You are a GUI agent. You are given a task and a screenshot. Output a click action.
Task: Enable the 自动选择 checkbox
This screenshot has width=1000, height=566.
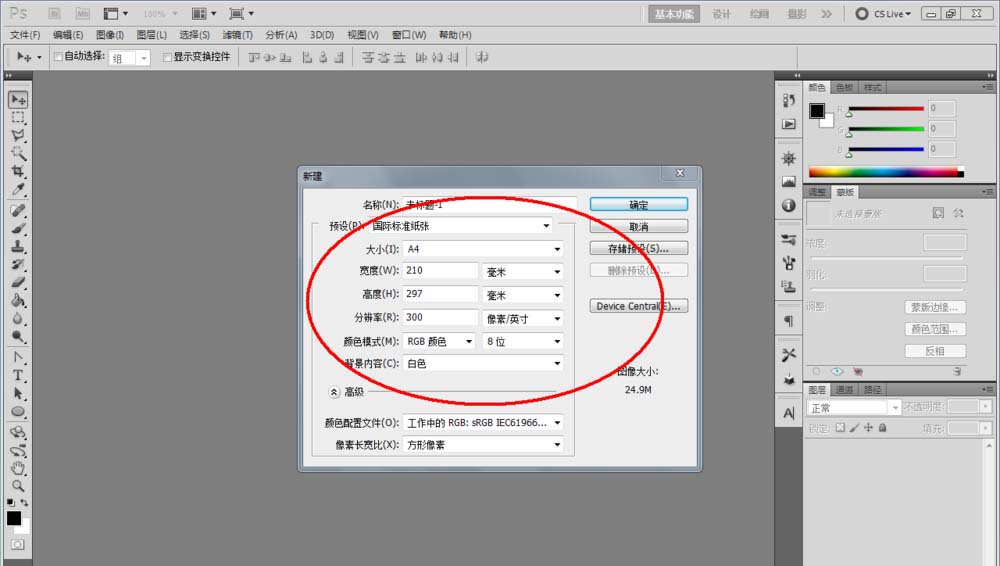click(58, 57)
